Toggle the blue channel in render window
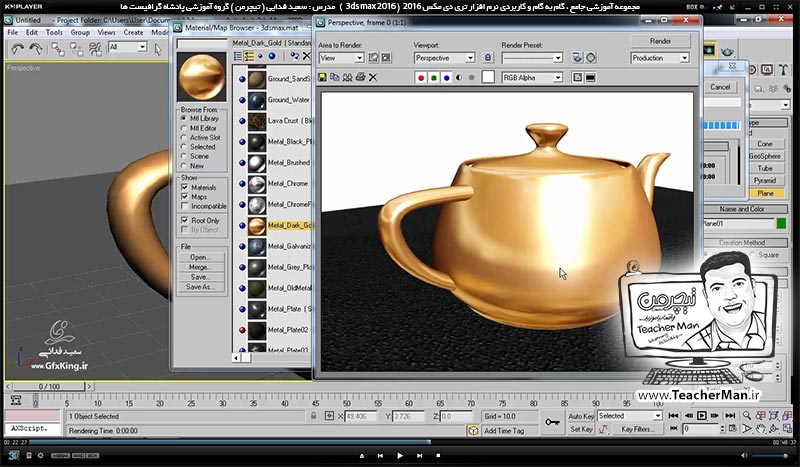Screen dimensions: 800x467 click(446, 78)
